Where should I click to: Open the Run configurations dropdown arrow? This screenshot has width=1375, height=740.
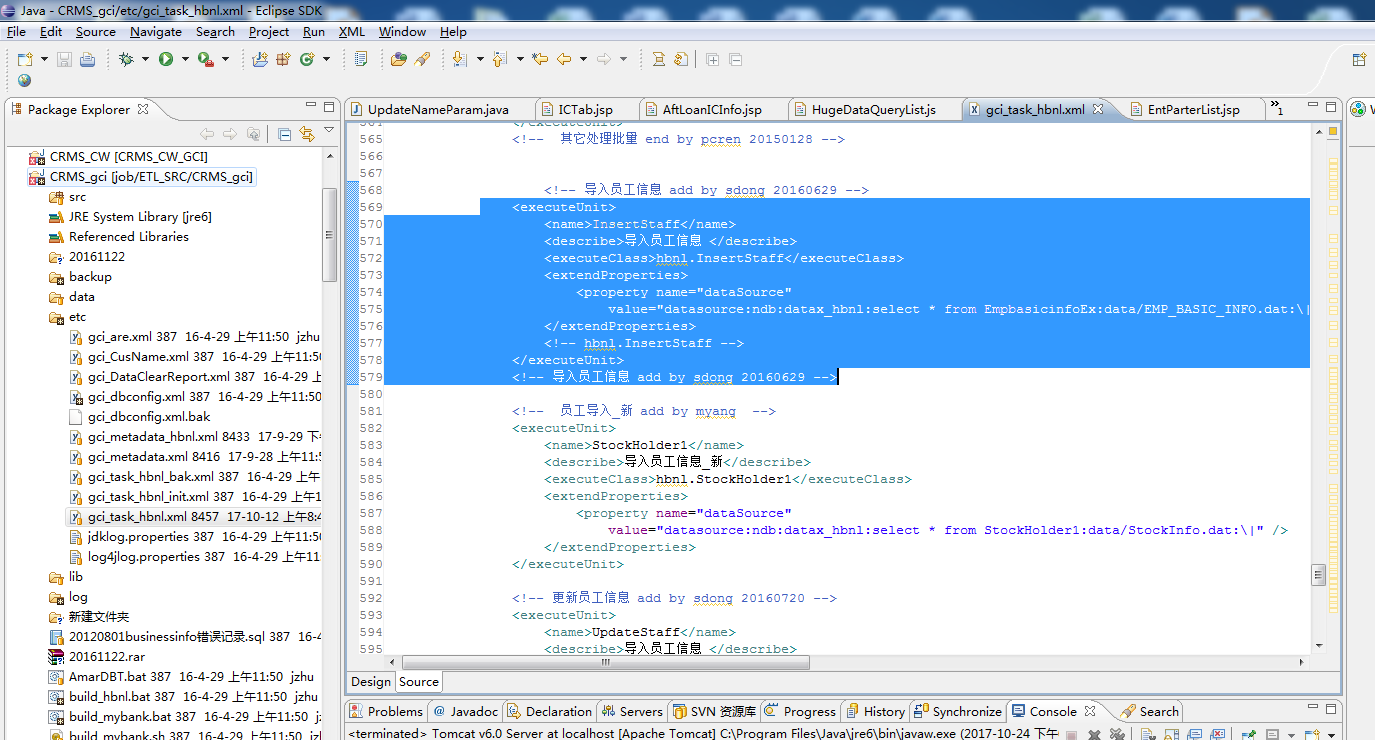[185, 60]
